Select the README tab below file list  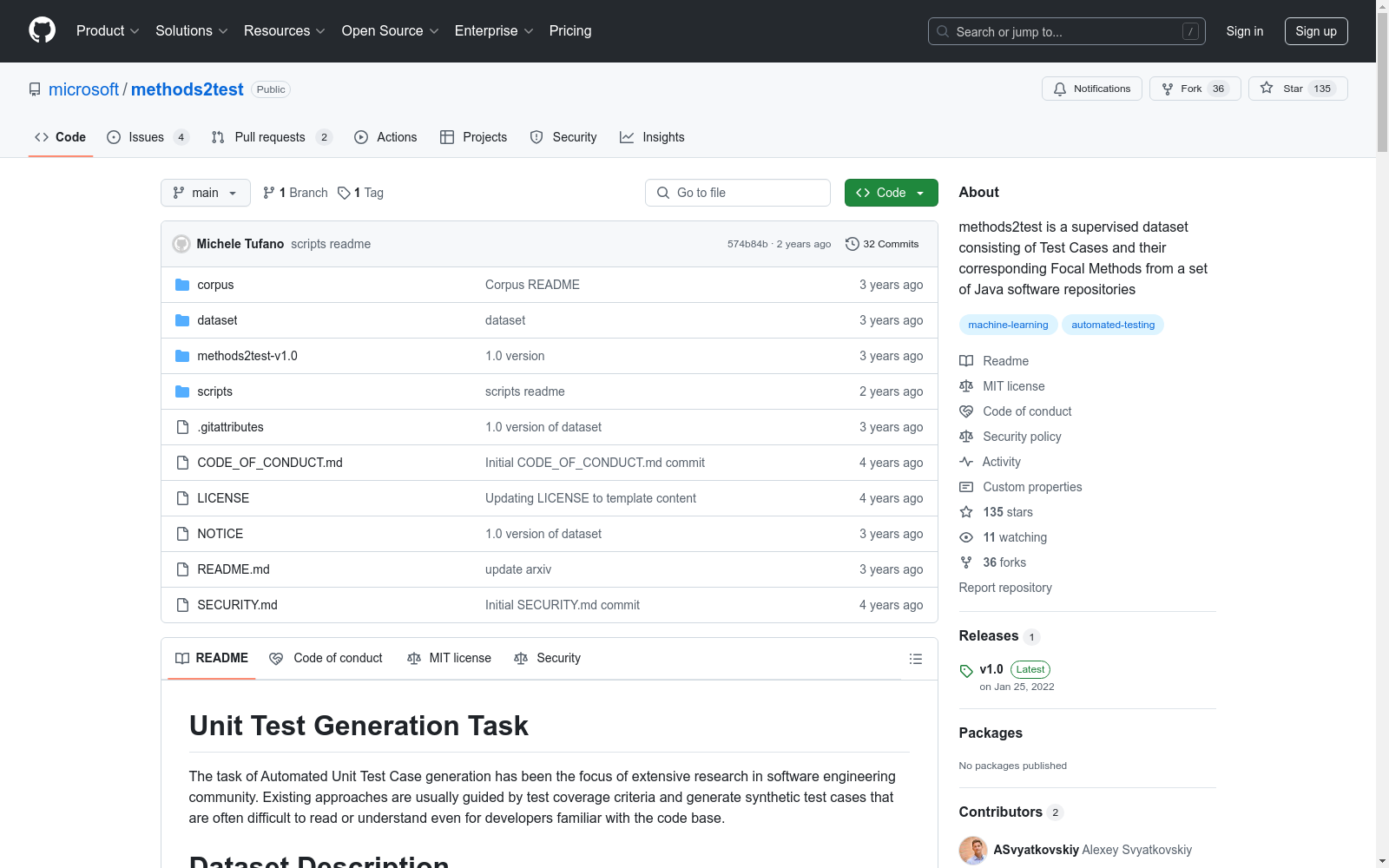pos(212,658)
